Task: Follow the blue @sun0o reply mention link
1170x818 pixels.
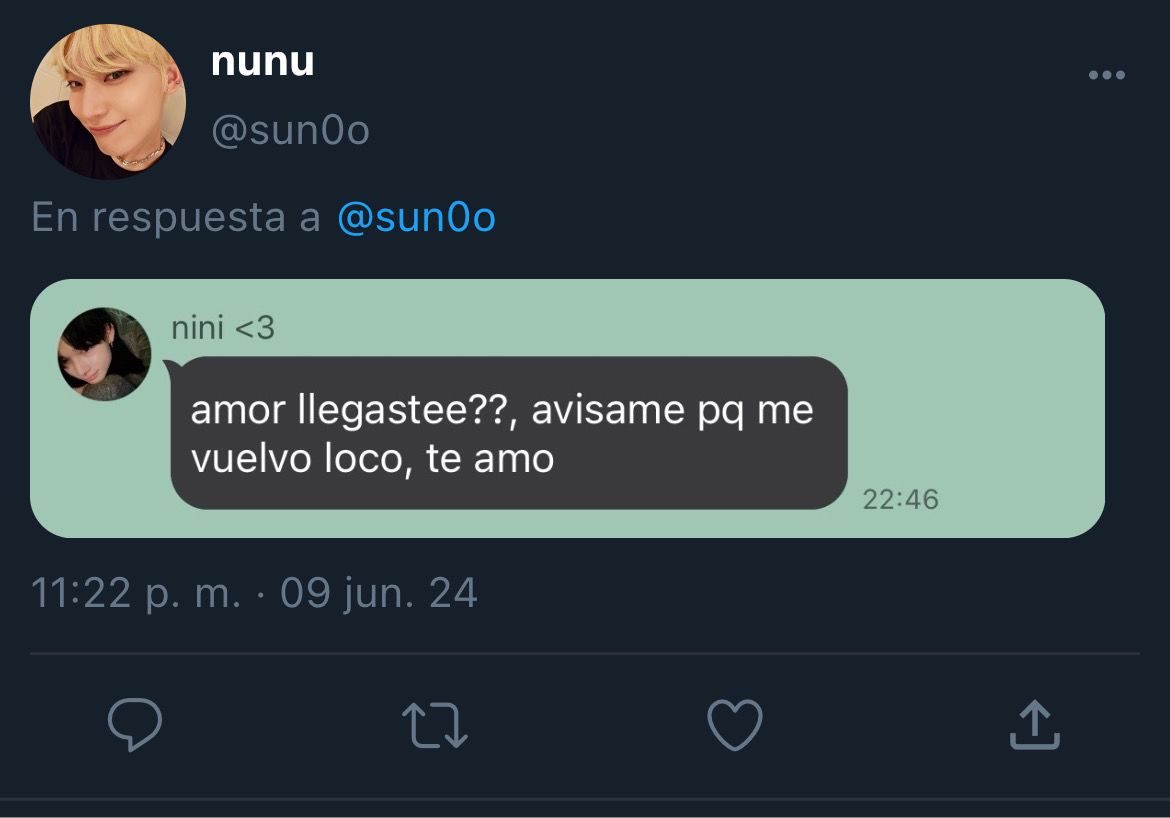Action: coord(416,218)
